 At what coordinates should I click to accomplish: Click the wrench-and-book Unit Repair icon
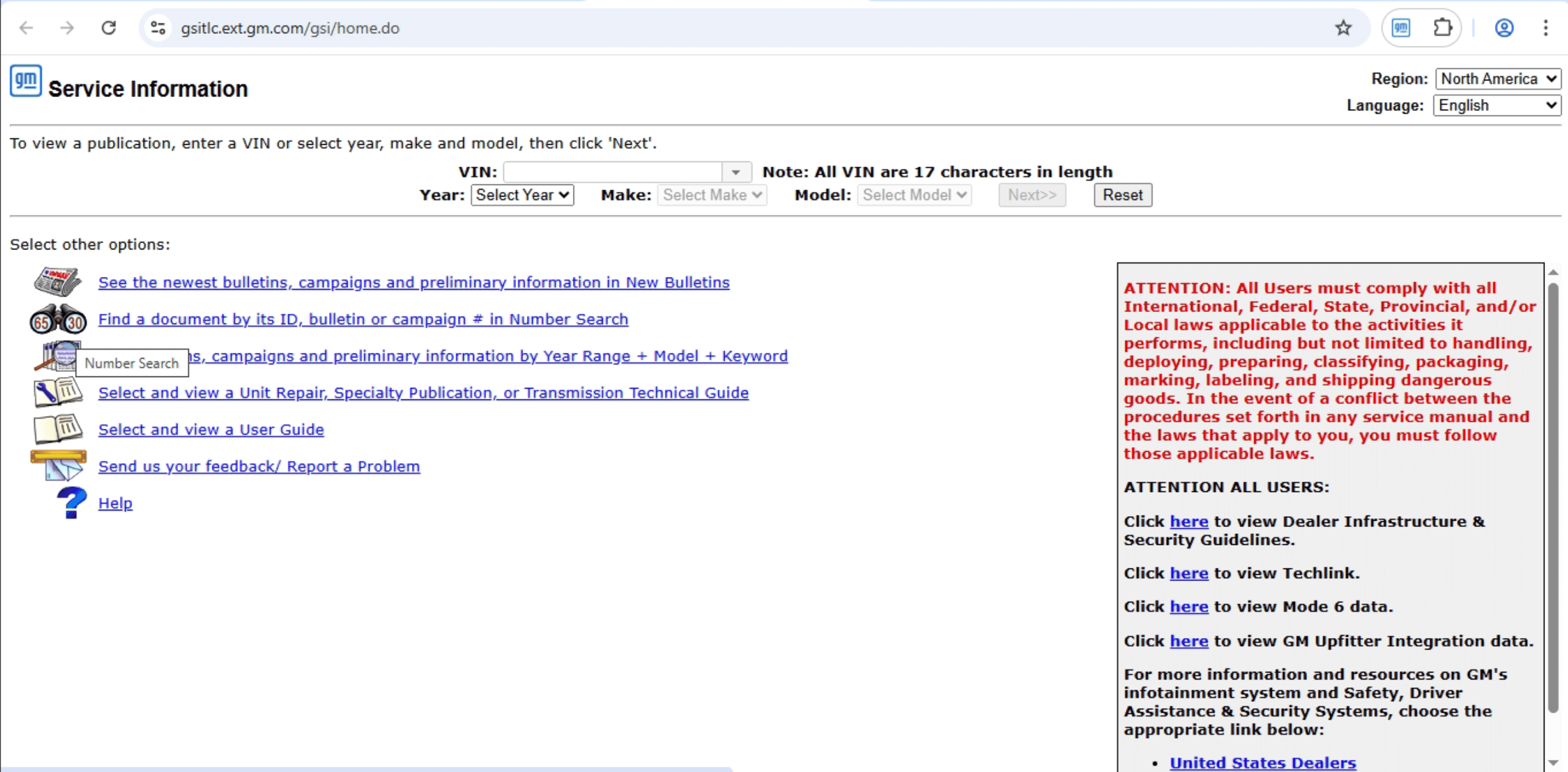click(x=57, y=392)
